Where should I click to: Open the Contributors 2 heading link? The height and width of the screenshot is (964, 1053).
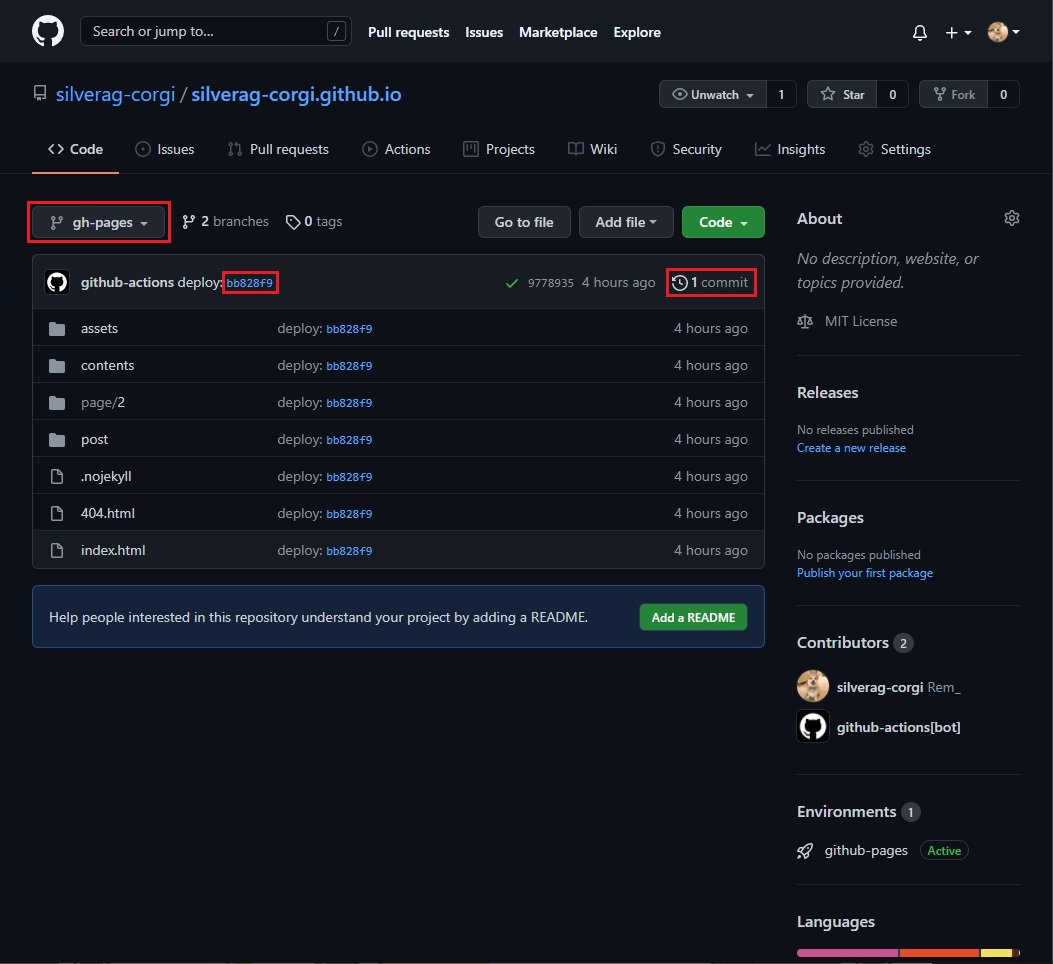[x=855, y=643]
